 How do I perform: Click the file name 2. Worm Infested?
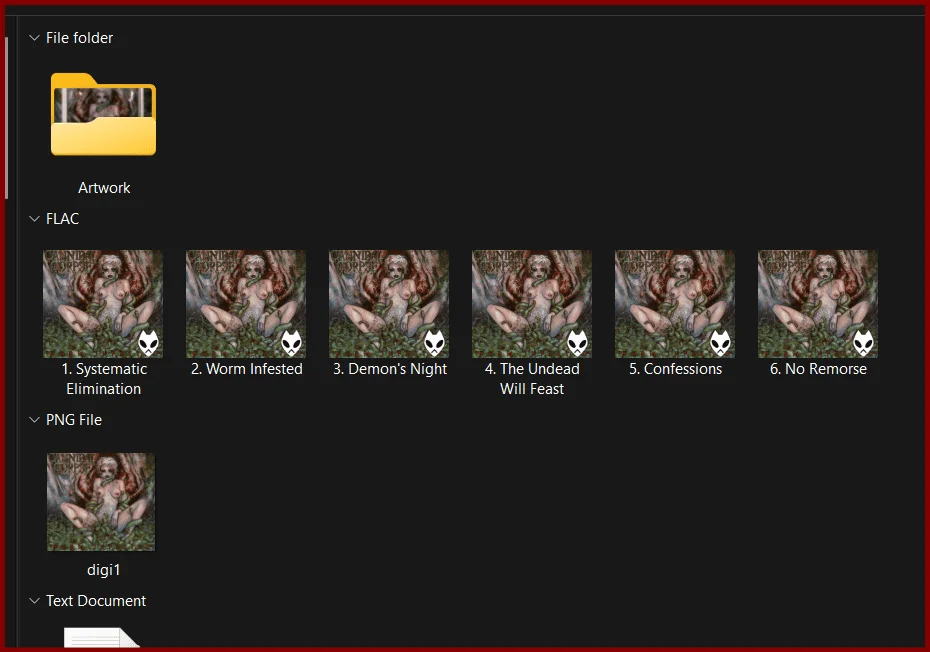tap(247, 369)
